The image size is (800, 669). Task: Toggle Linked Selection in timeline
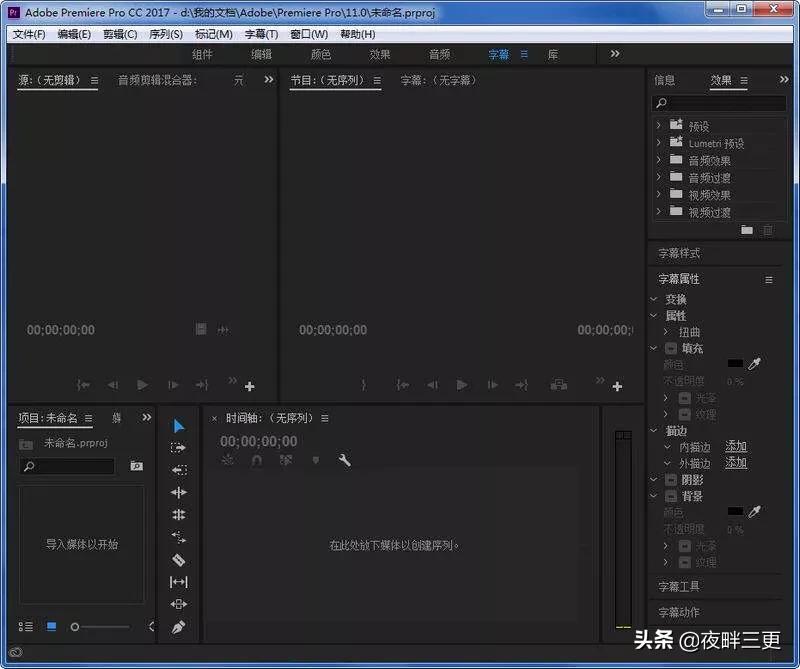pos(286,460)
